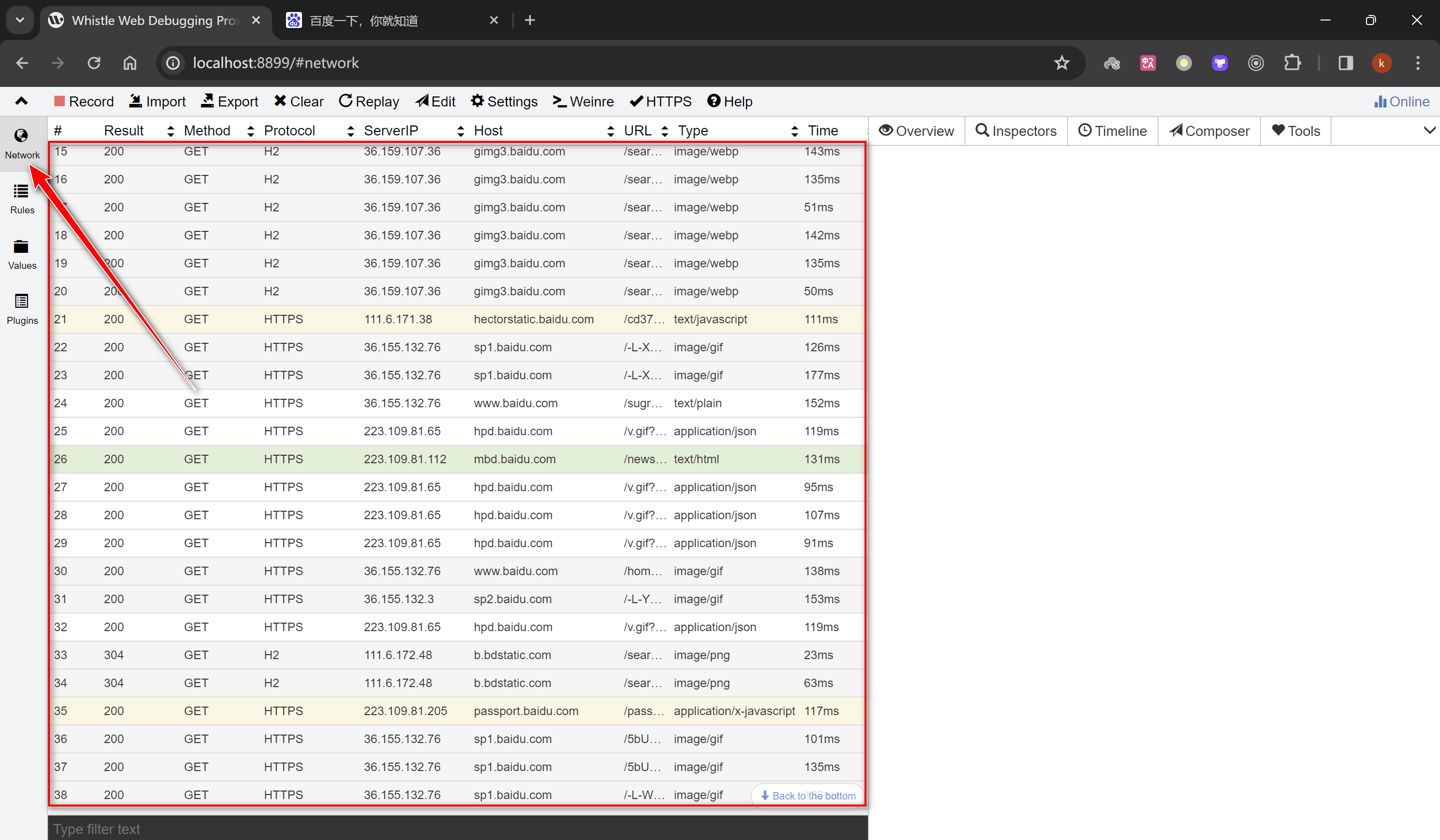Replay selected request via toolbar

coord(368,101)
